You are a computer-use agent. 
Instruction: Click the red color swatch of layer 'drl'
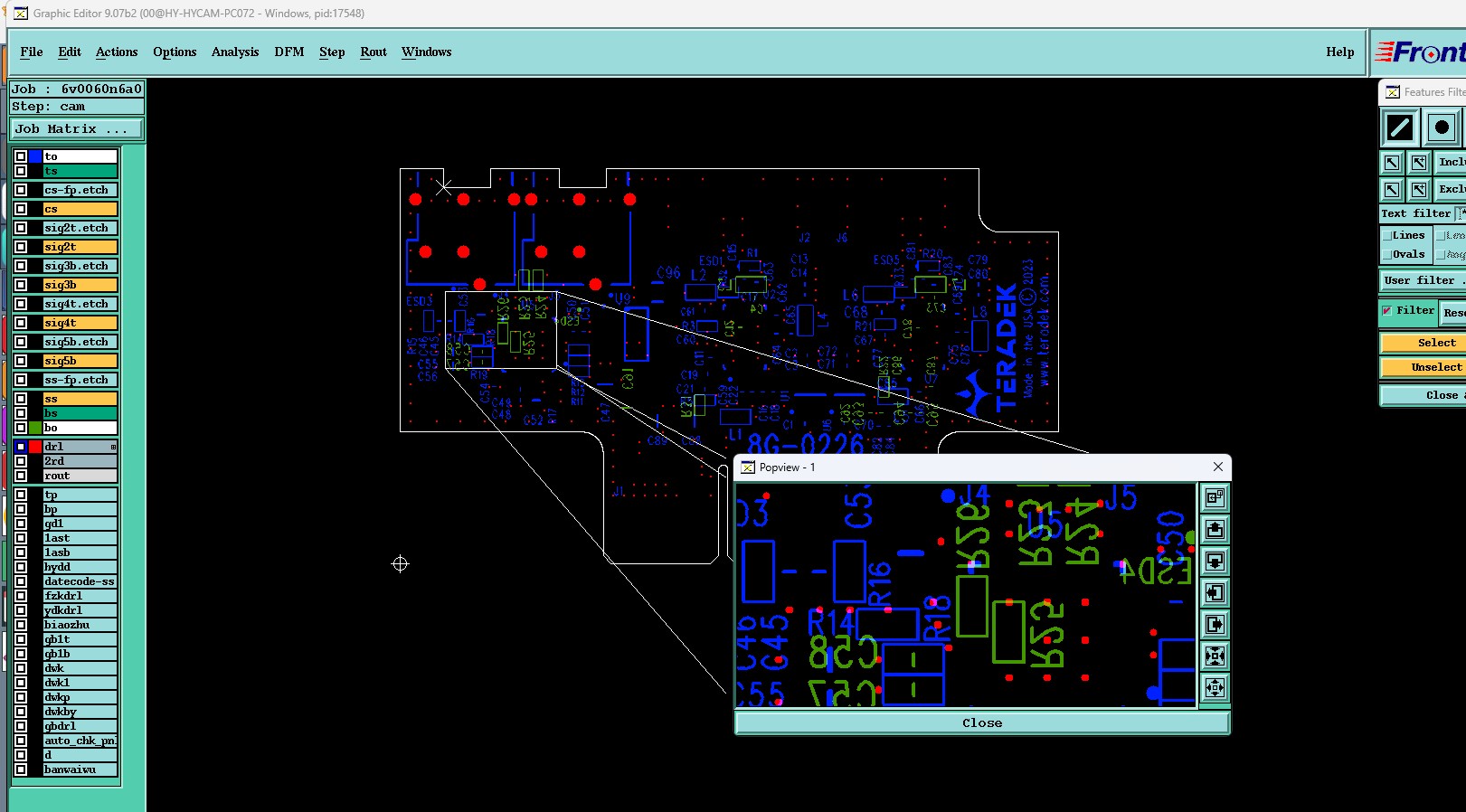pyautogui.click(x=35, y=447)
